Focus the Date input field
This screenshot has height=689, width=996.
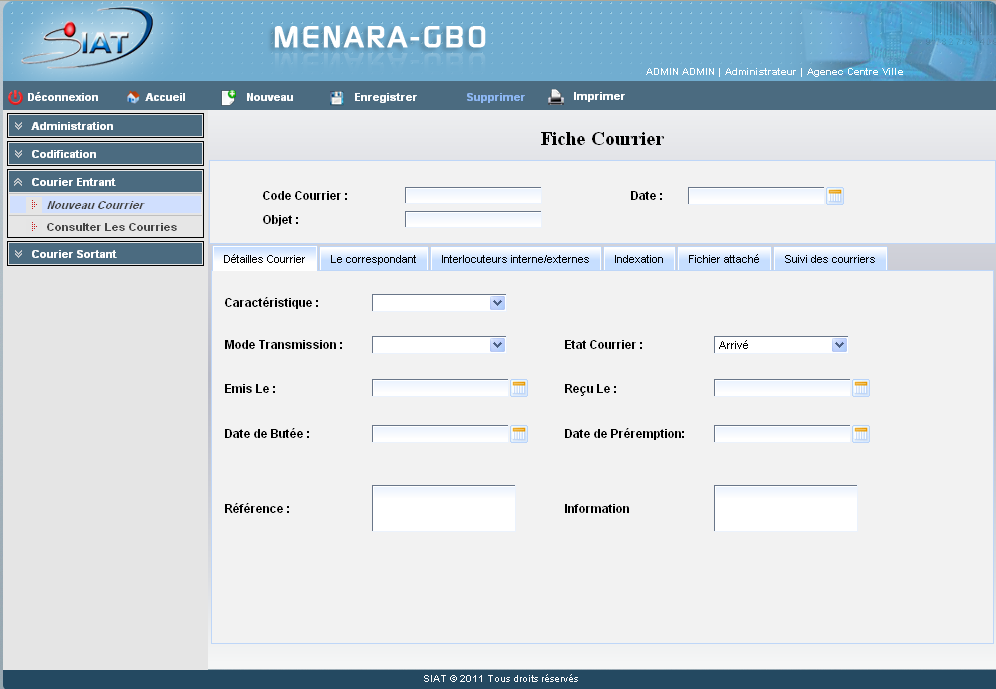[756, 196]
